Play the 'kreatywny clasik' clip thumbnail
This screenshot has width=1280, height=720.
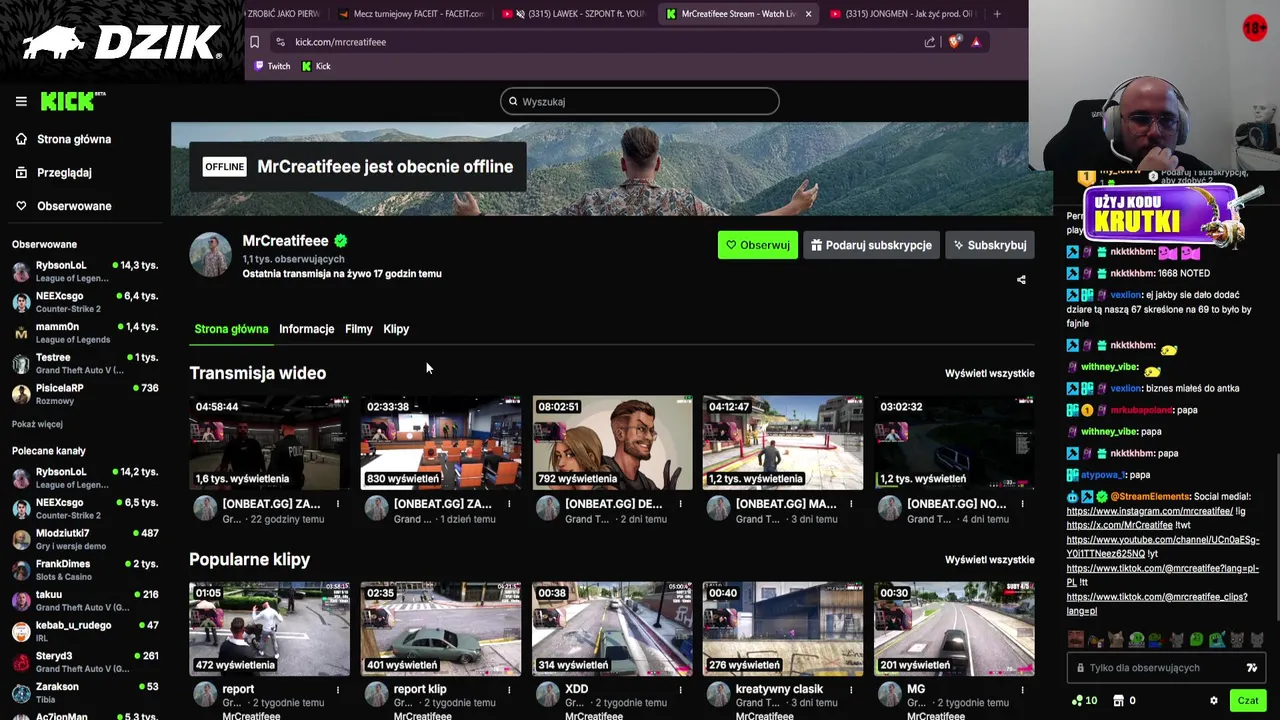pyautogui.click(x=783, y=629)
